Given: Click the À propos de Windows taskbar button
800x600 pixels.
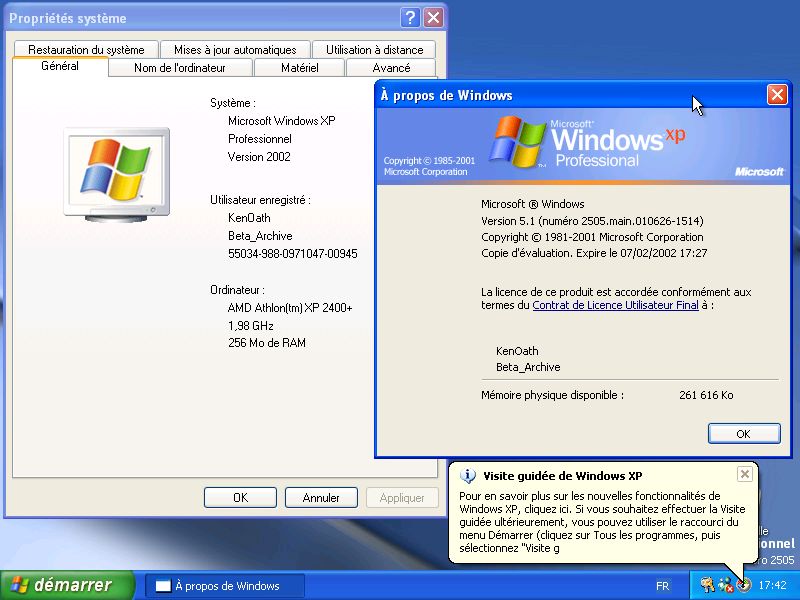Looking at the screenshot, I should click(x=224, y=586).
